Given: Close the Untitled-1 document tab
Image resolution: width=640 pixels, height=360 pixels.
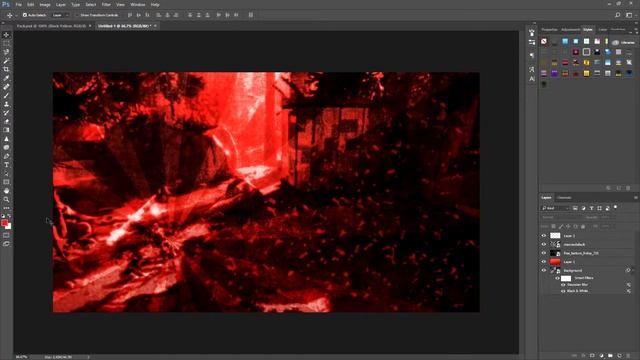Looking at the screenshot, I should [155, 26].
